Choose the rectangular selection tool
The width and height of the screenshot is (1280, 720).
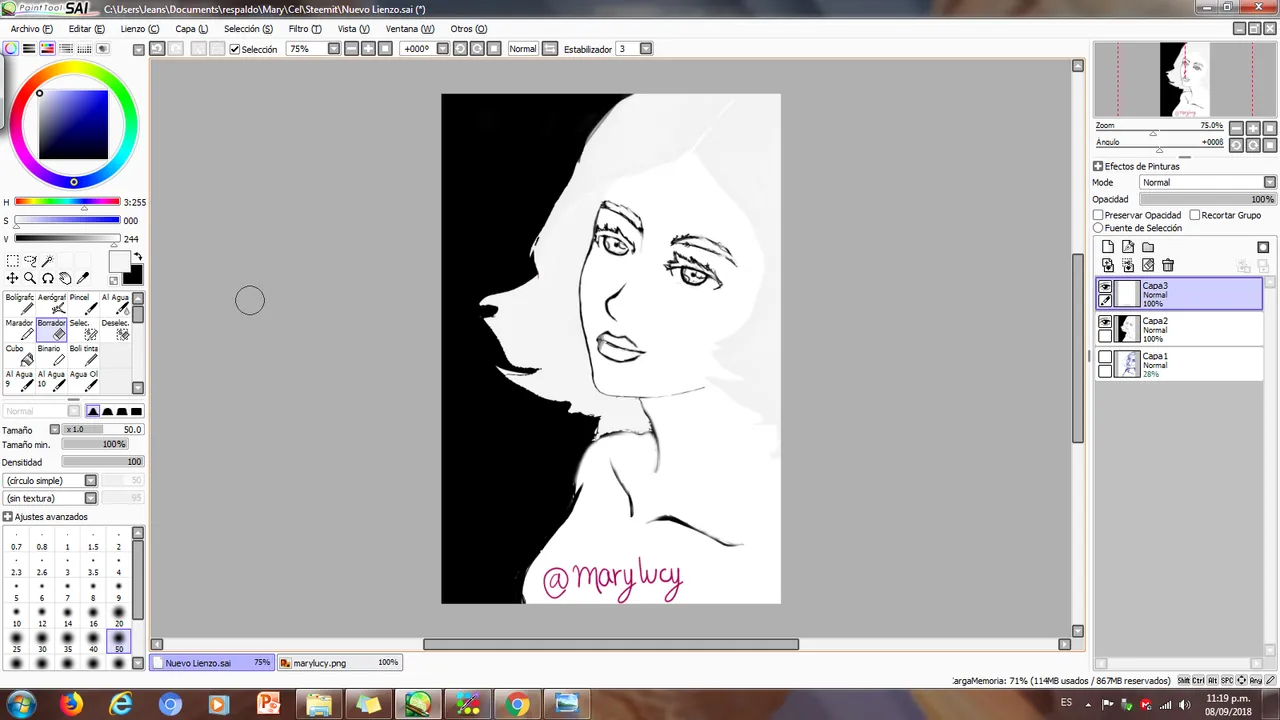13,261
